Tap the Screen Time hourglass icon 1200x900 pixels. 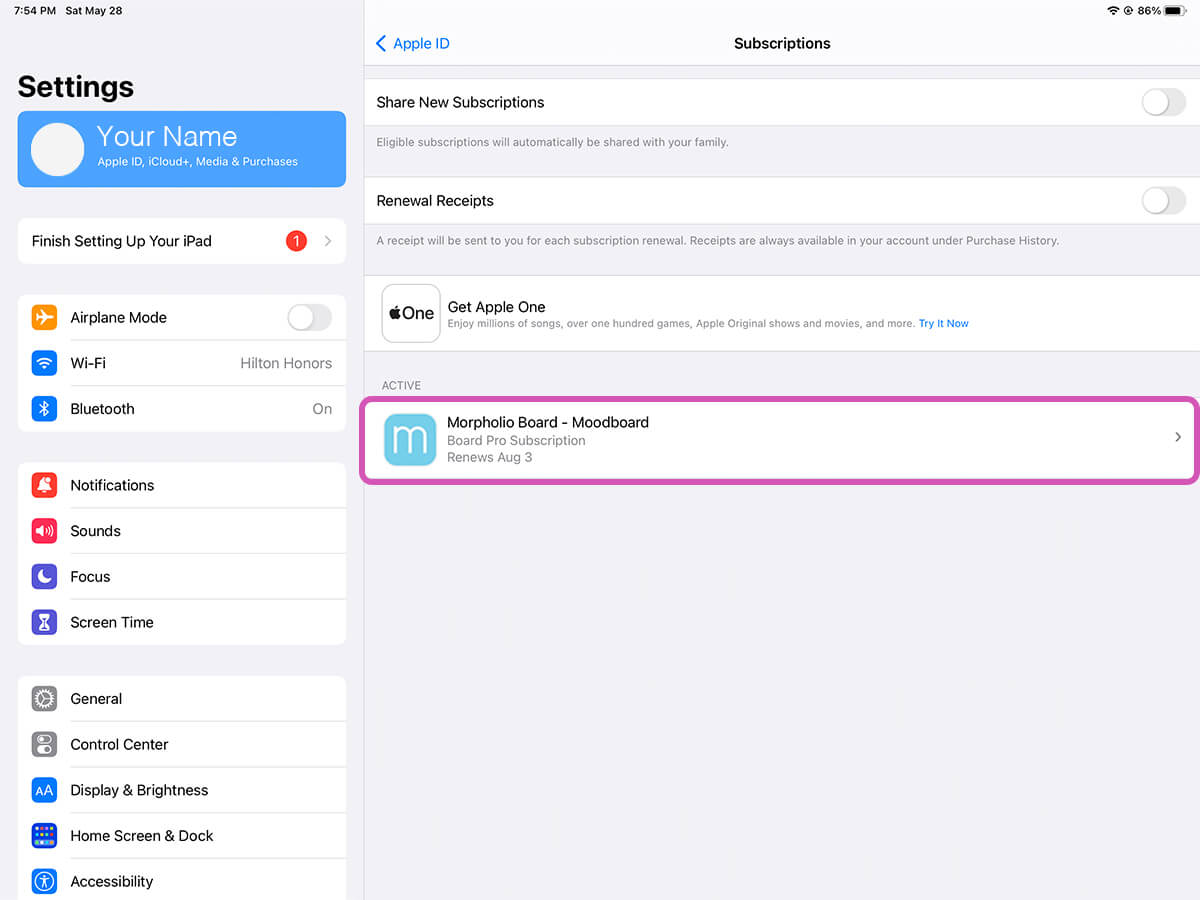pyautogui.click(x=44, y=622)
